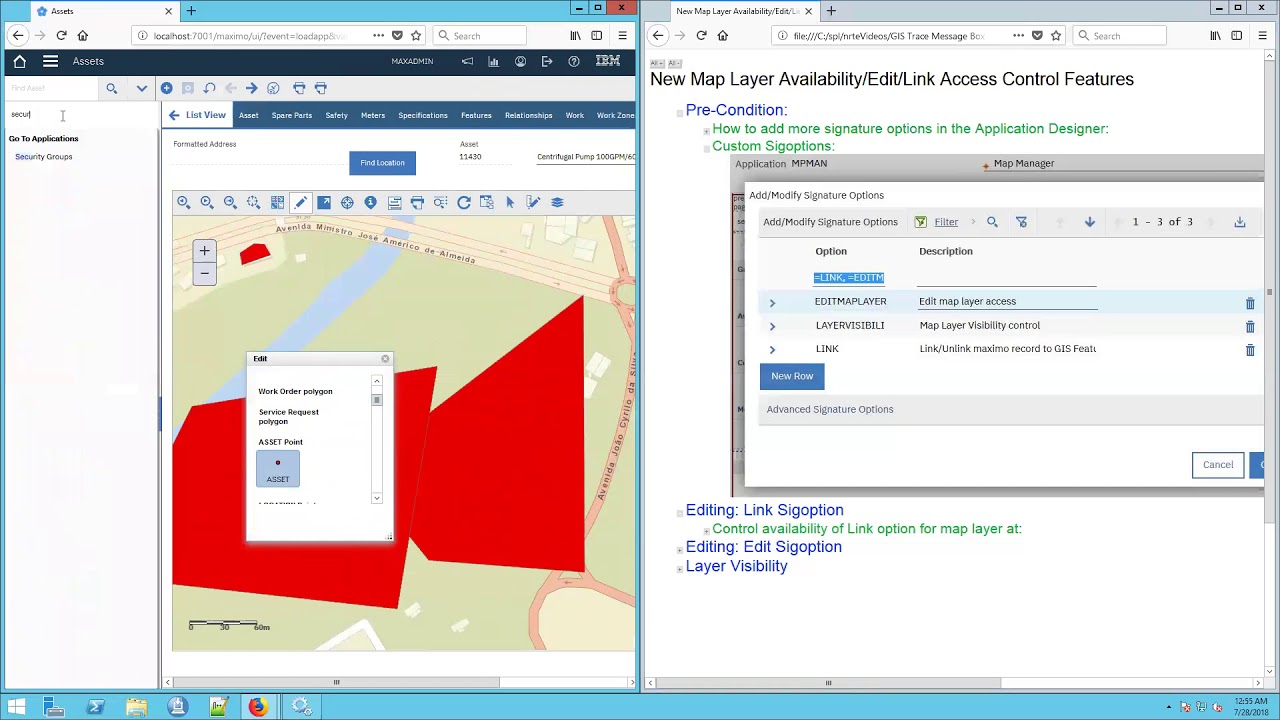This screenshot has width=1280, height=720.
Task: Open dropdown arrow next to Find Asset
Action: [141, 88]
